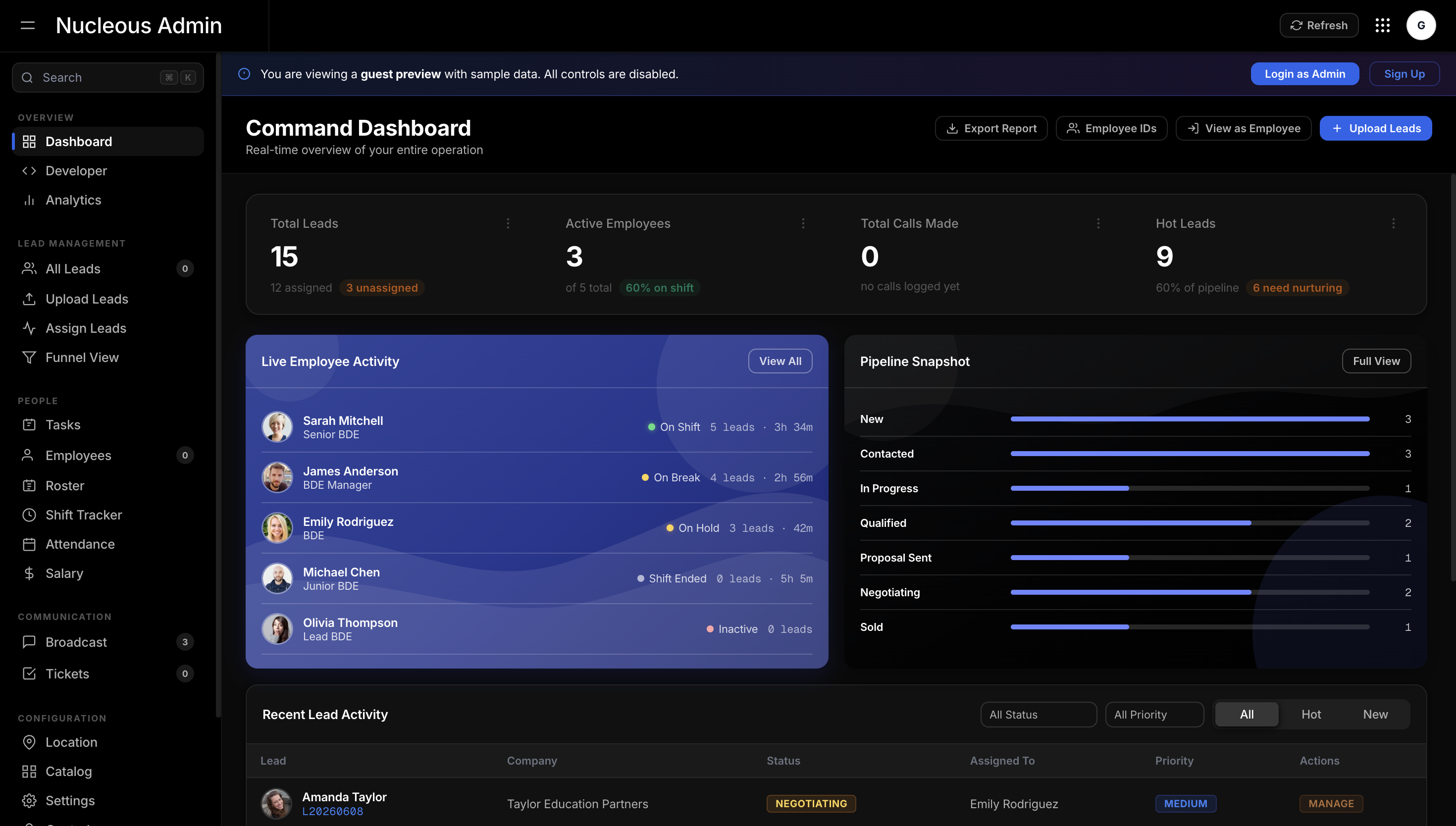Screen dimensions: 1456x826
Task: Click the Broadcast chat bubble icon
Action: (29, 642)
